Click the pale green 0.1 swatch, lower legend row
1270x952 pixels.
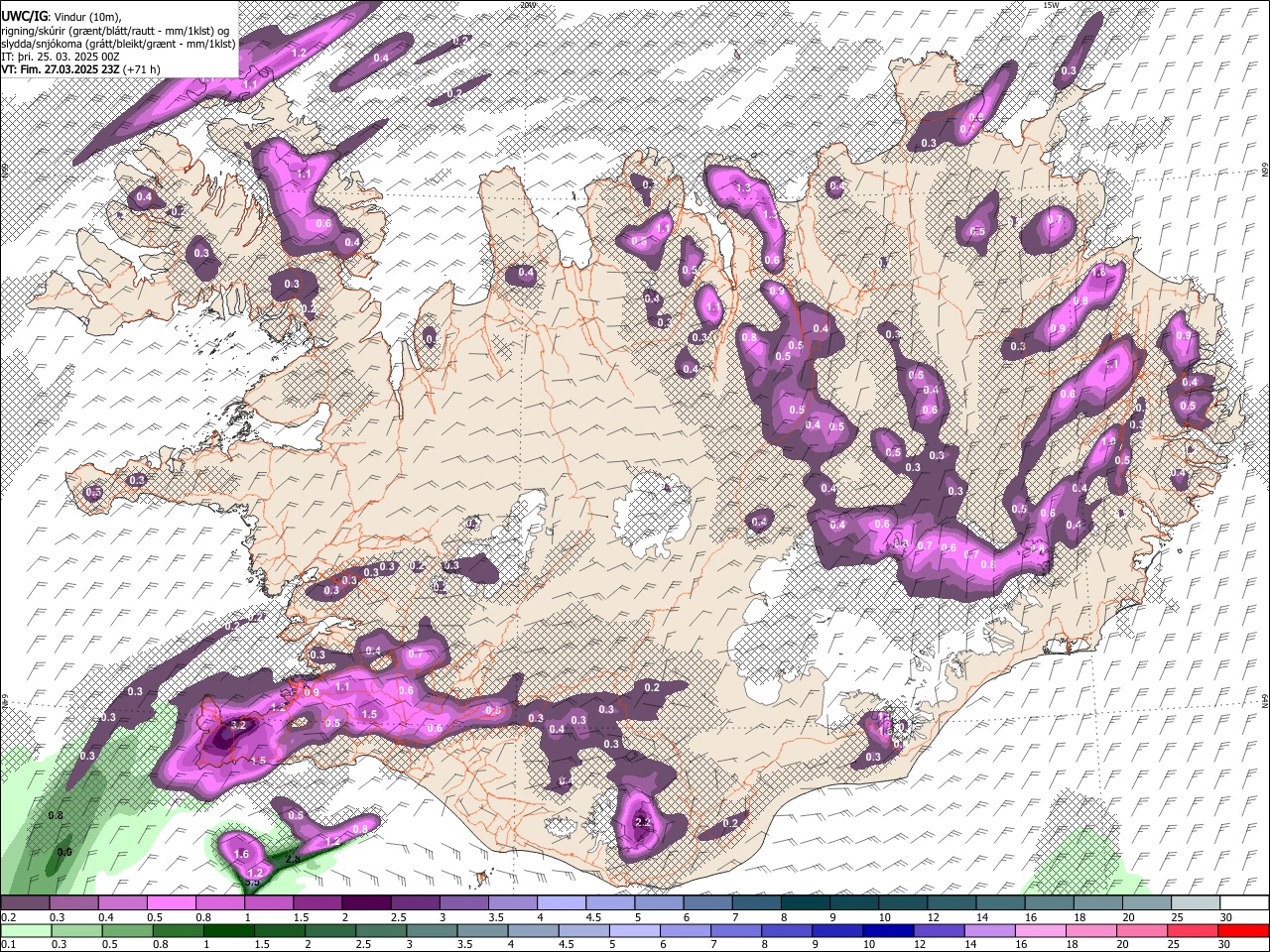(25, 930)
